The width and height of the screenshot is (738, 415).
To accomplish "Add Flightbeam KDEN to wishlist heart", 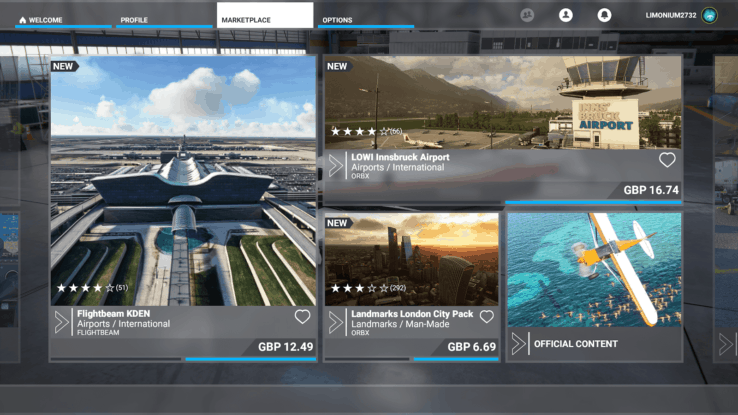I will pyautogui.click(x=302, y=317).
